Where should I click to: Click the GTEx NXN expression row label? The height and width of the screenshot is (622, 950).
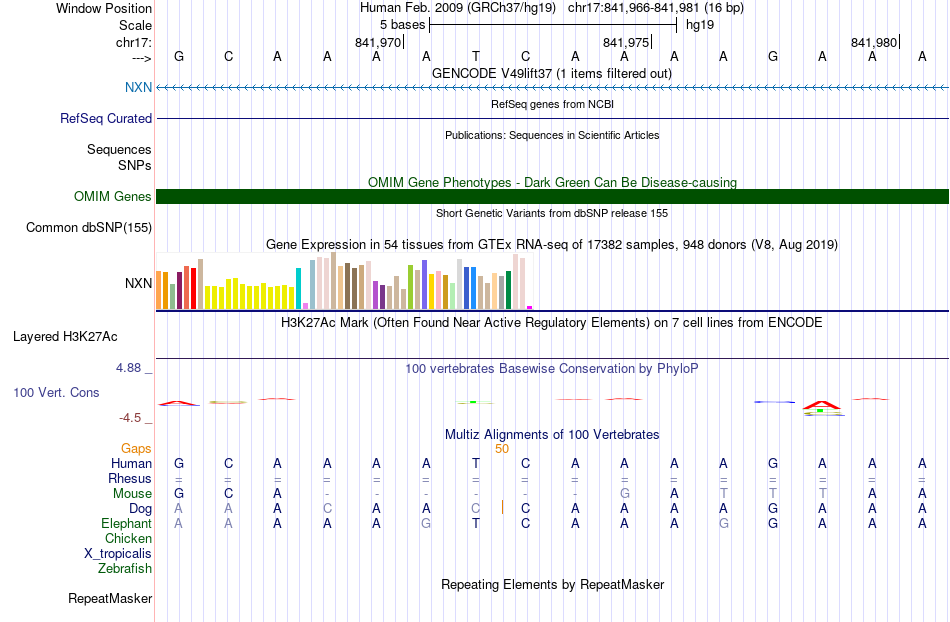pos(138,283)
